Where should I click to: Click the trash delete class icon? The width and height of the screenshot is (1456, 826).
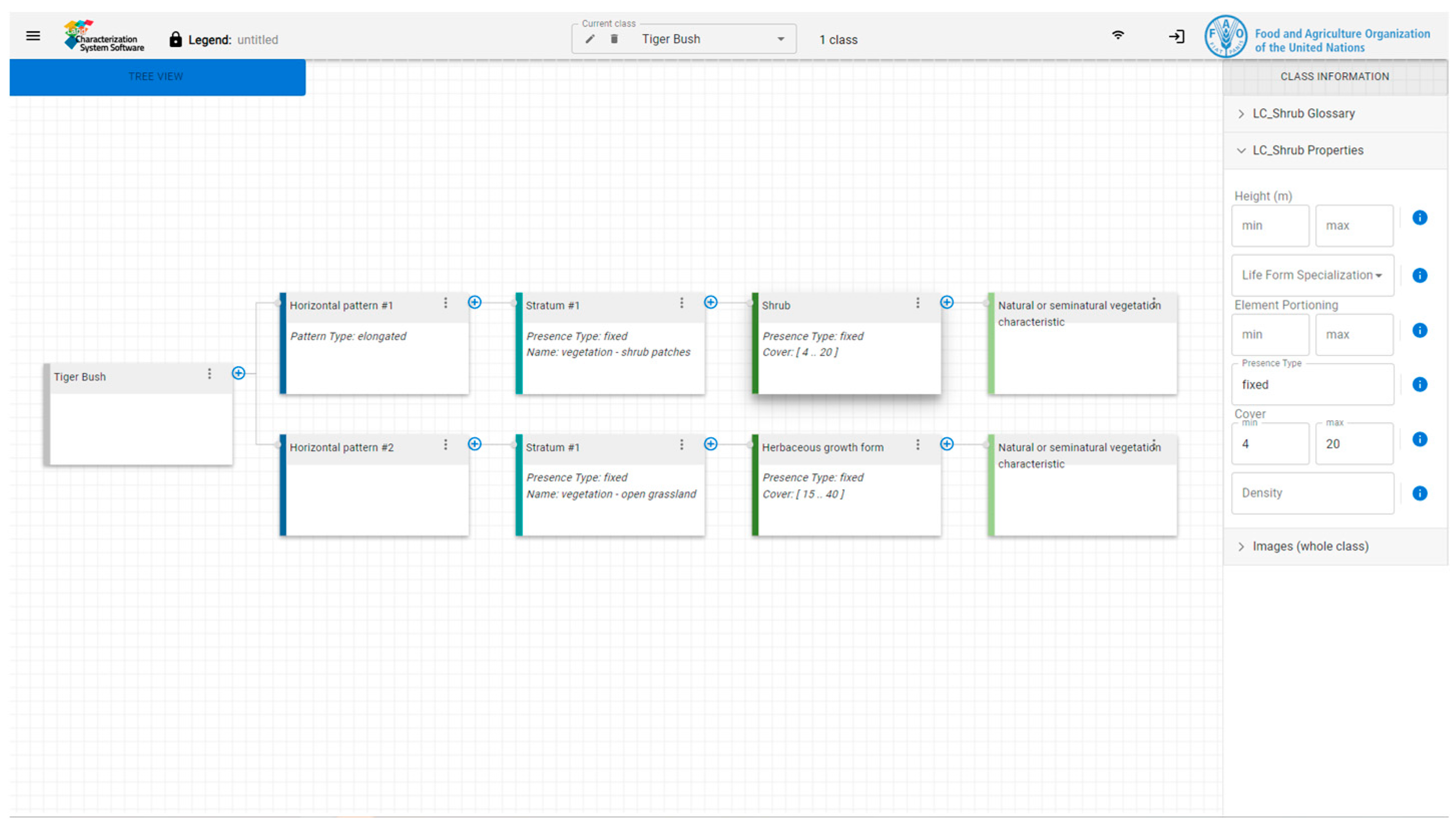(x=614, y=39)
